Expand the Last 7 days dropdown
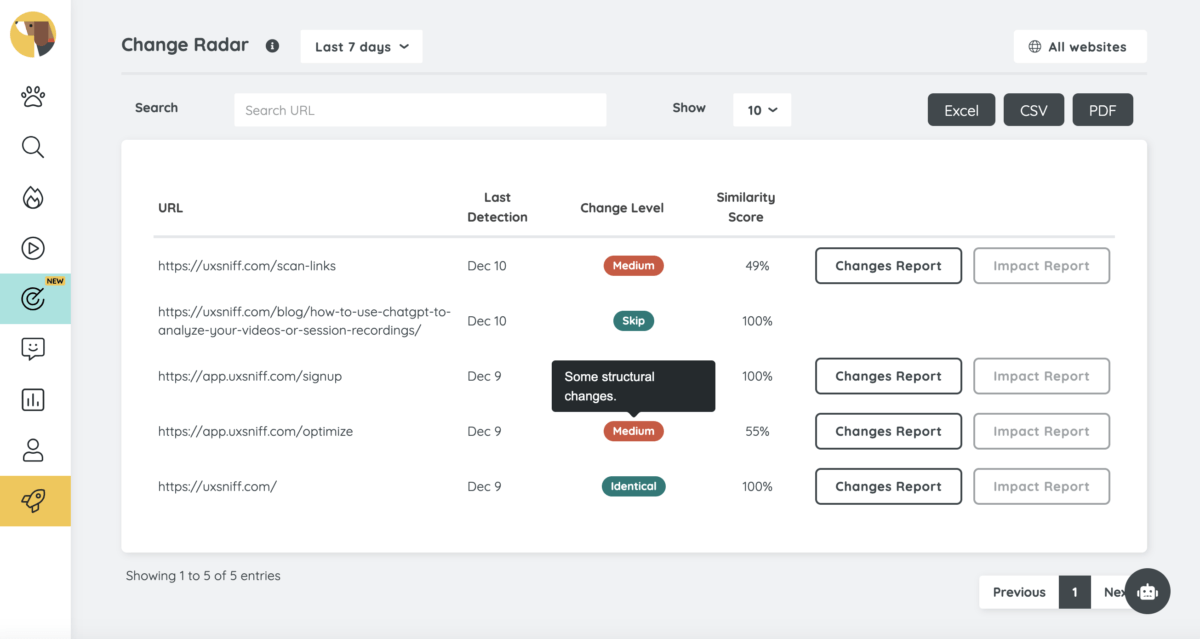1200x639 pixels. point(361,47)
